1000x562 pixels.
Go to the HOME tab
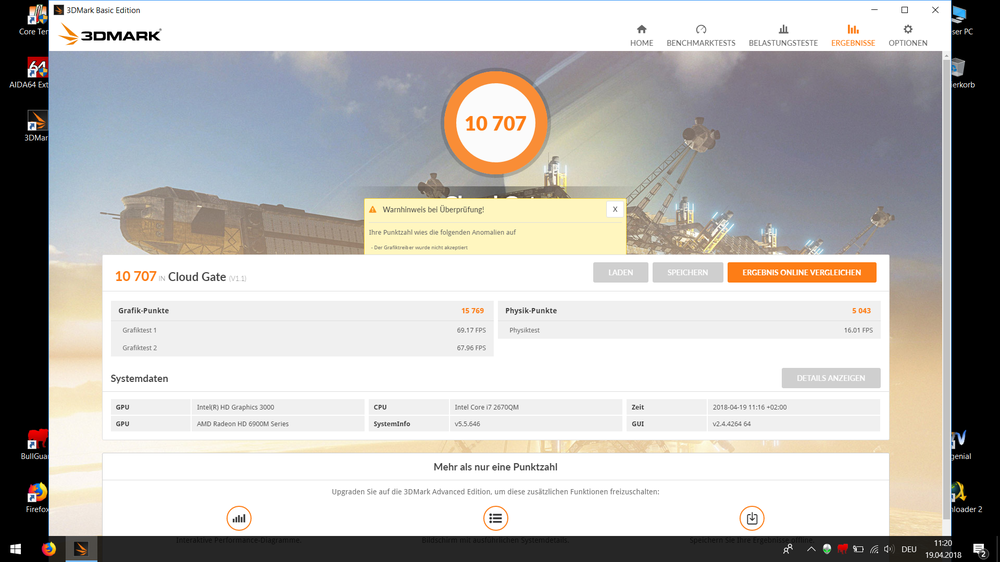(x=641, y=35)
